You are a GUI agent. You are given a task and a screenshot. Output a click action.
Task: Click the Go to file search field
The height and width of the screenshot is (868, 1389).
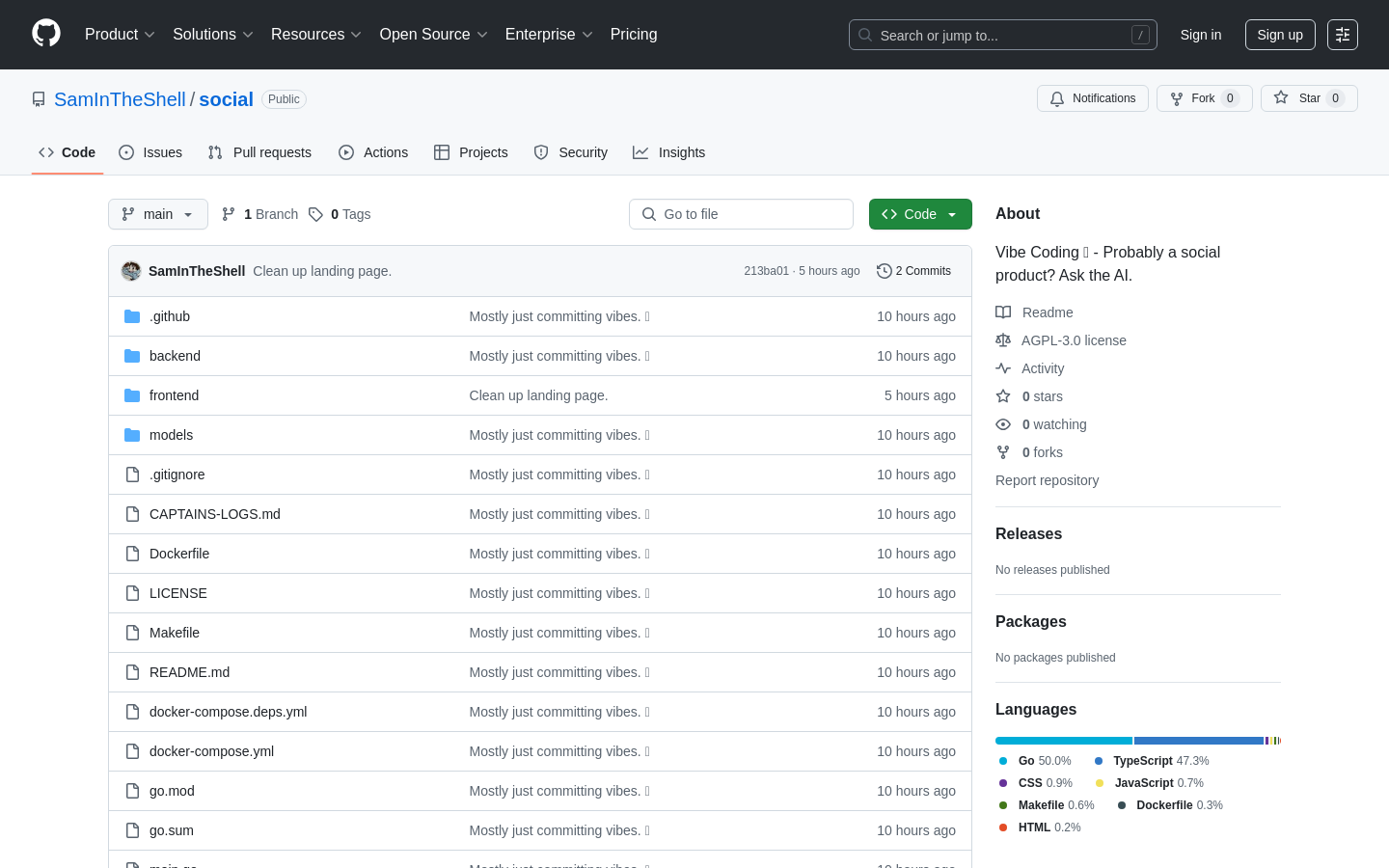pyautogui.click(x=741, y=214)
